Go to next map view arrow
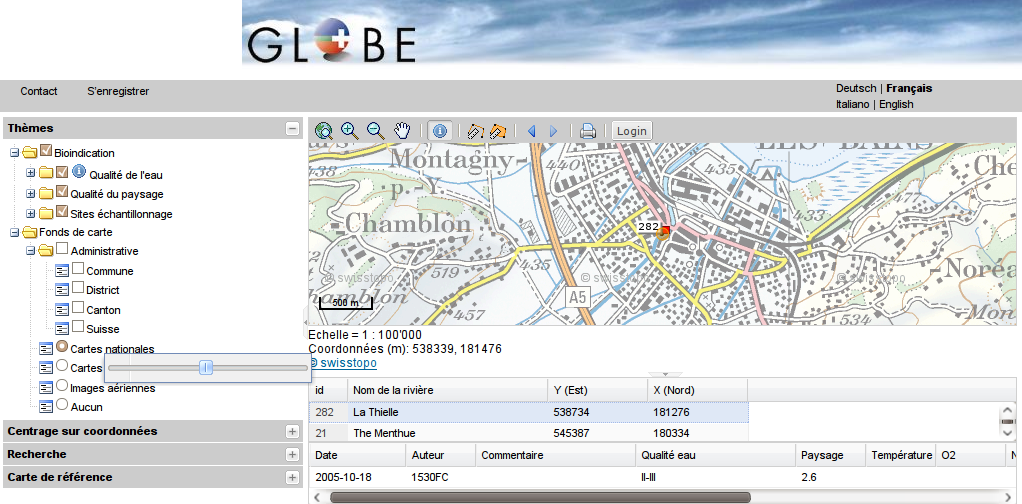1022x504 pixels. pos(553,132)
